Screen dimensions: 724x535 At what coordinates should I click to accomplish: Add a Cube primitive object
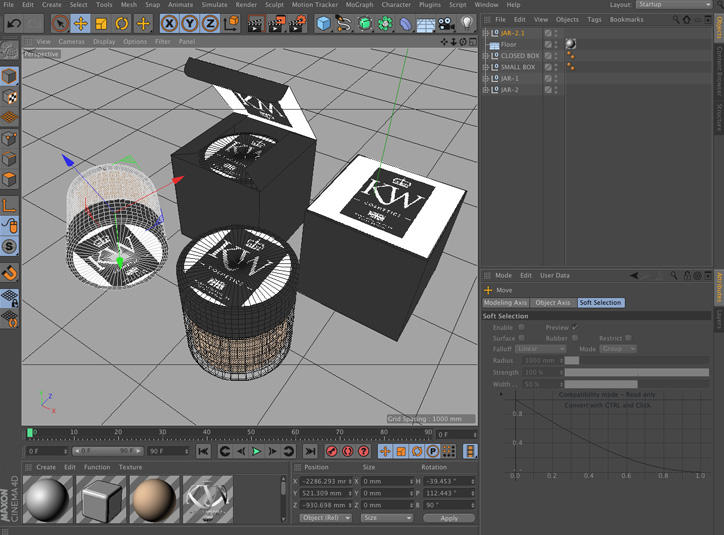324,23
